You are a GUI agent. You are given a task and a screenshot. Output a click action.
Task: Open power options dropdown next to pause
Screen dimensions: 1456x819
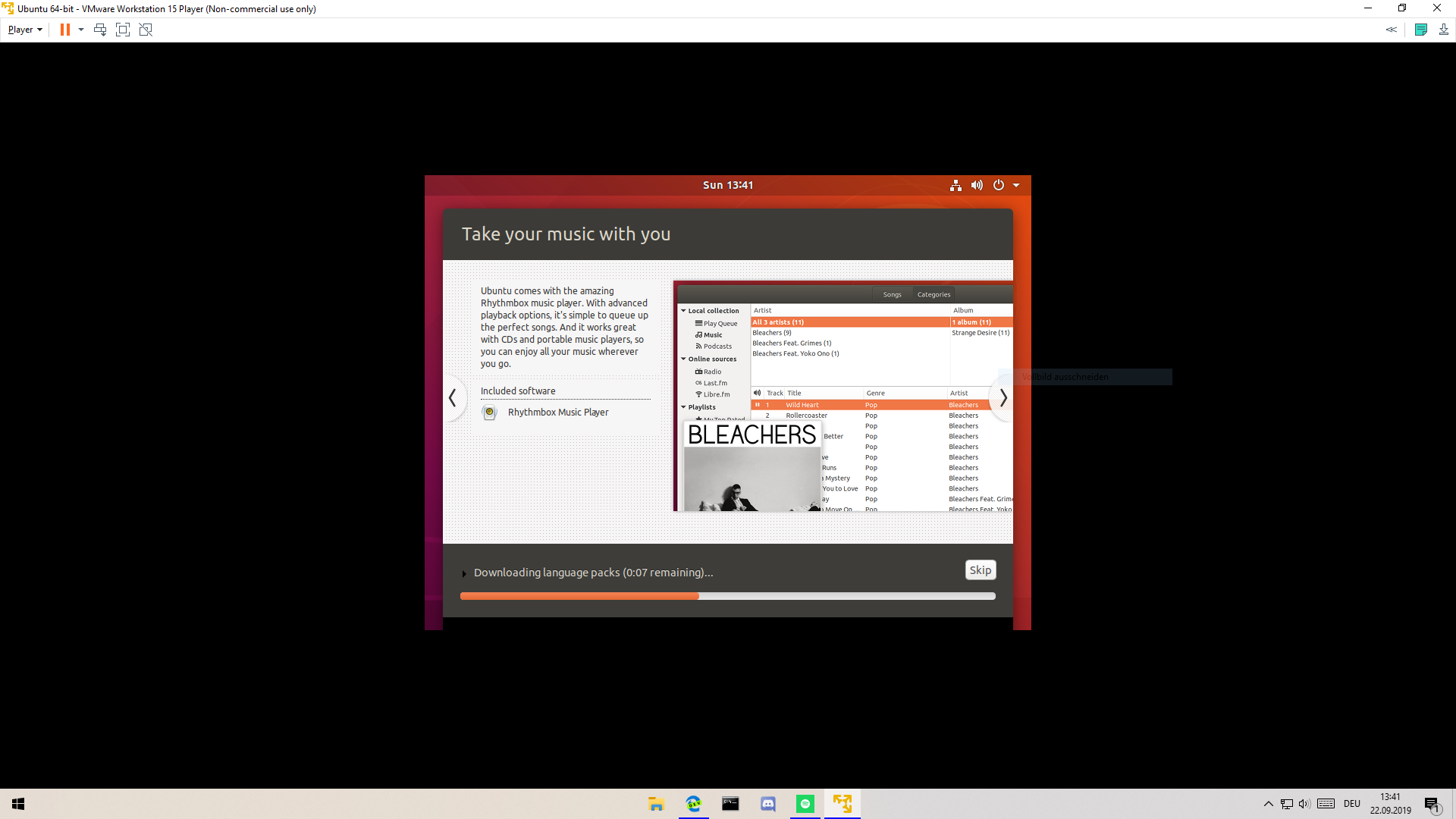(x=81, y=30)
